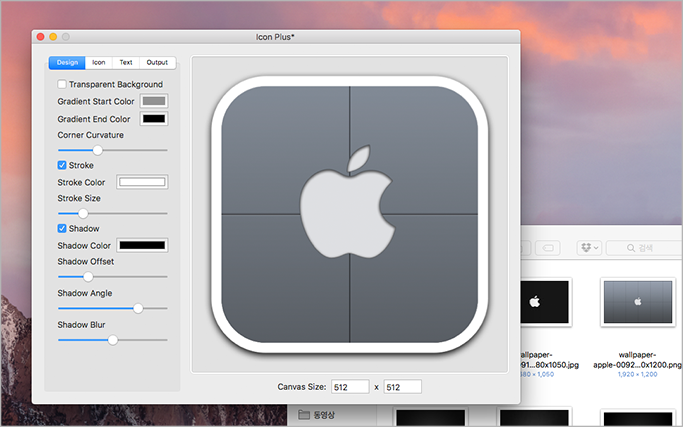The height and width of the screenshot is (427, 683).
Task: Enable the Transparent Background checkbox
Action: point(62,84)
